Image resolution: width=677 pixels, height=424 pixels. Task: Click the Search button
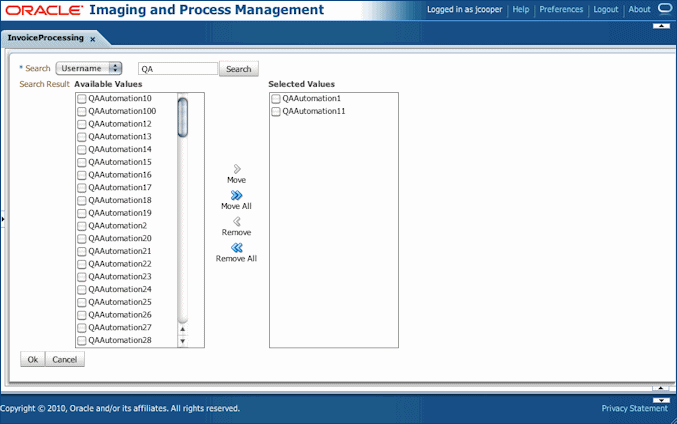(239, 69)
